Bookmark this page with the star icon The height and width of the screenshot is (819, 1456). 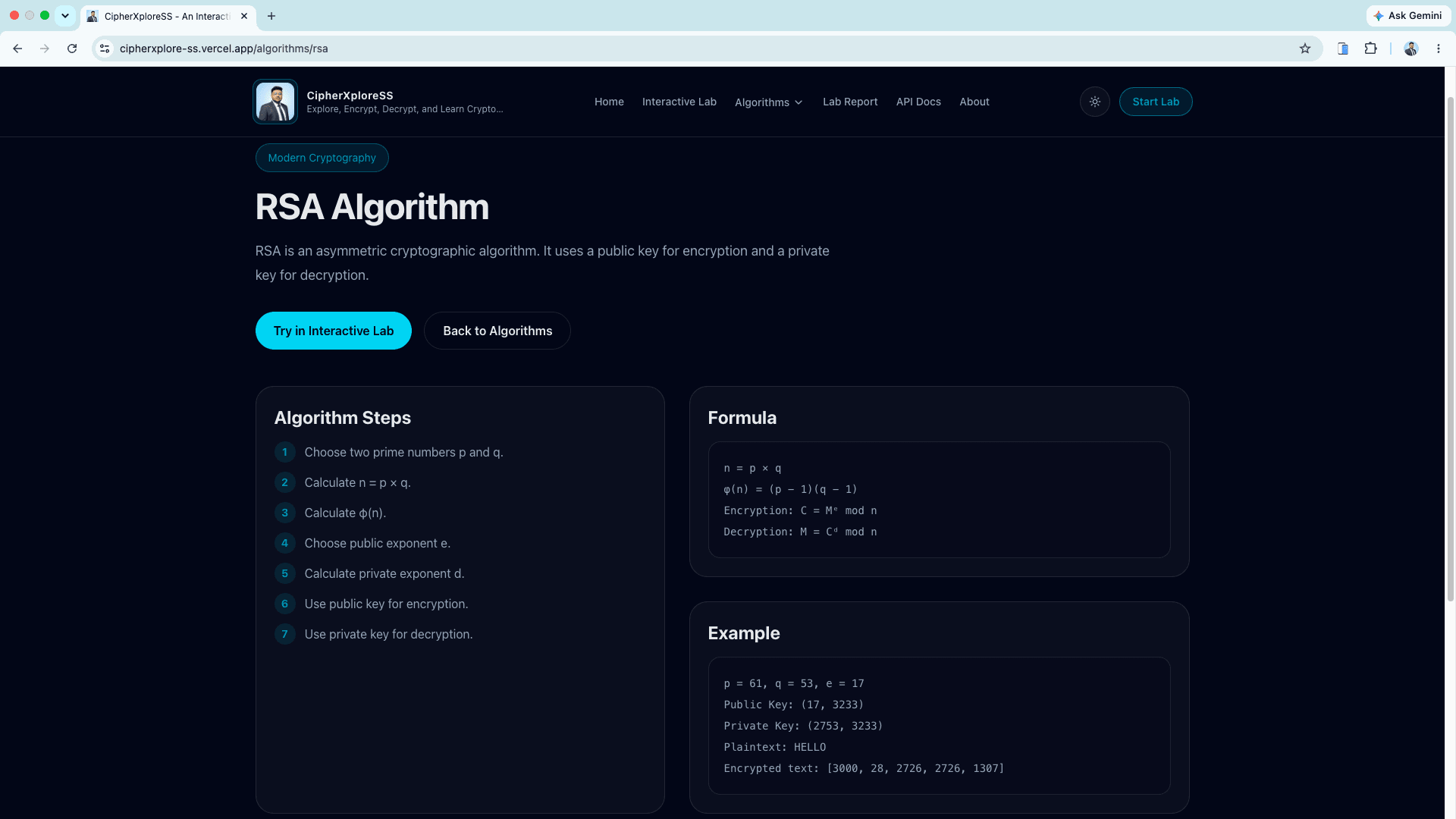pos(1305,49)
